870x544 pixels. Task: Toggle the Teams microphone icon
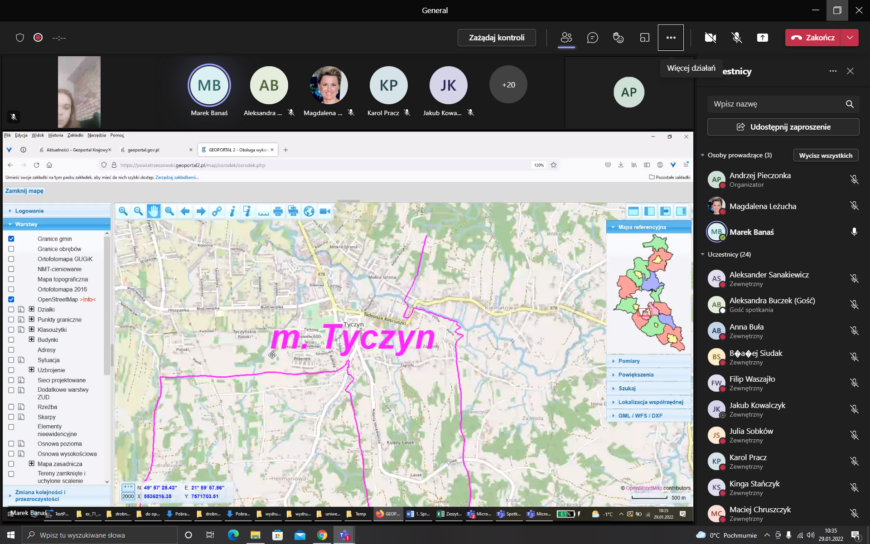736,38
